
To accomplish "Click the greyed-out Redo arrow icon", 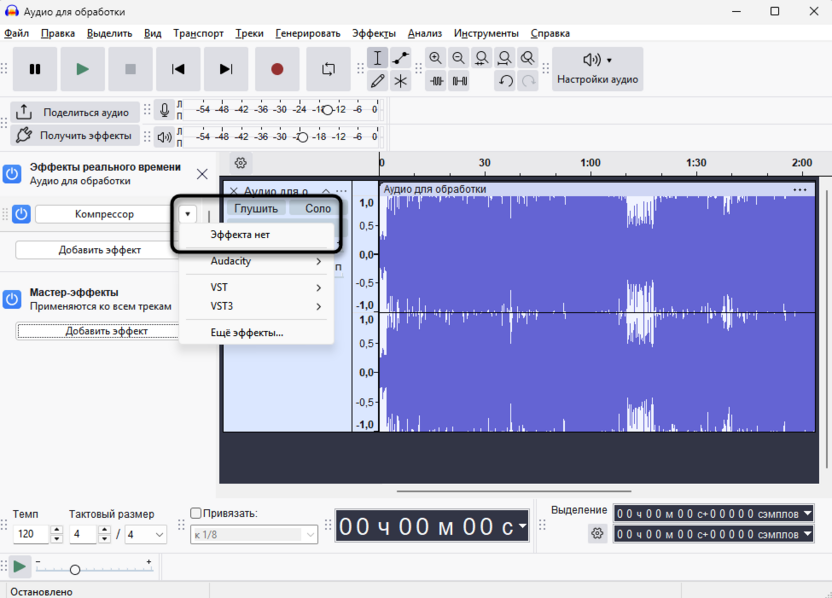I will (528, 81).
